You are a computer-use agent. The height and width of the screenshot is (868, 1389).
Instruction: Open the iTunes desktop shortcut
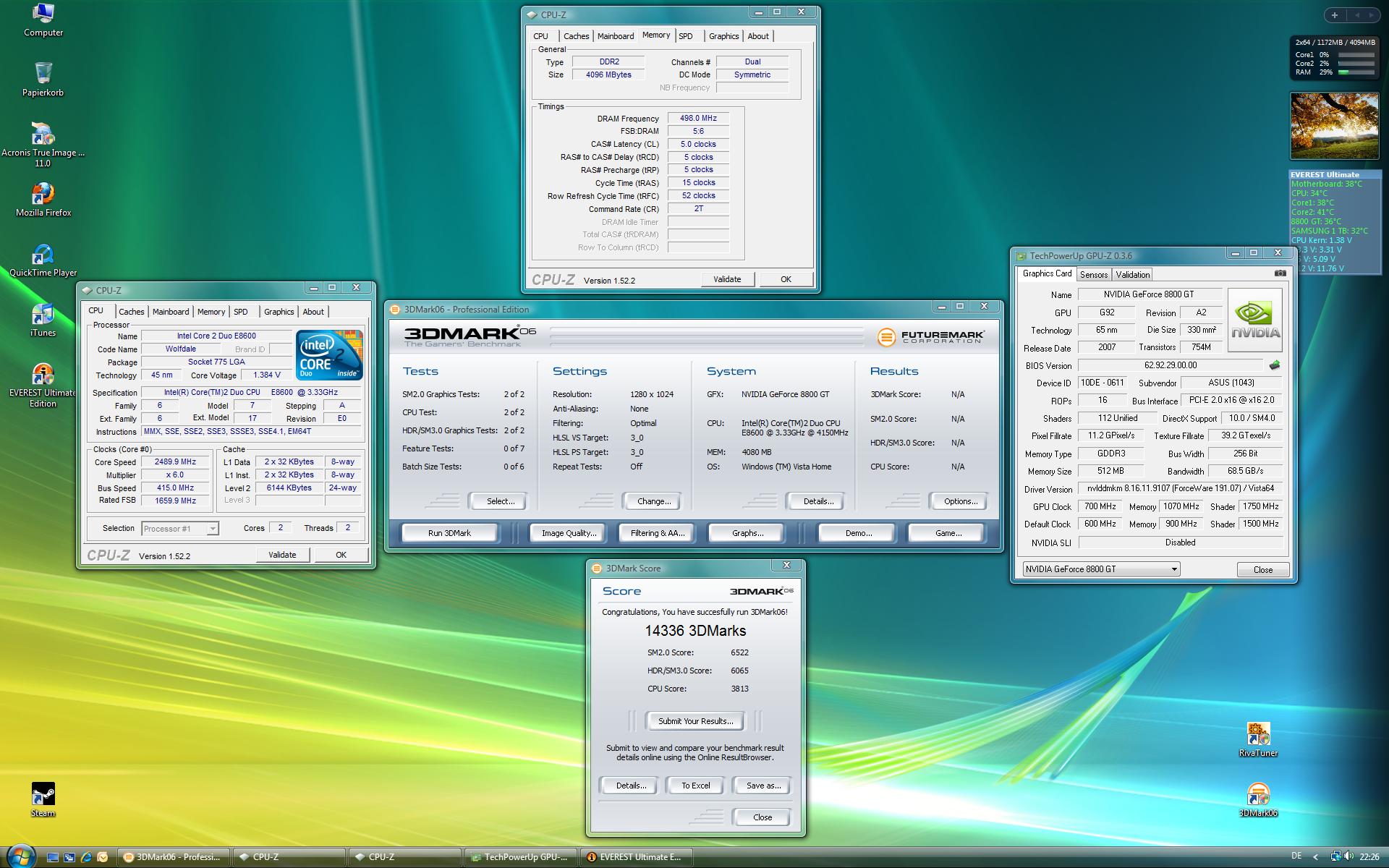point(43,320)
